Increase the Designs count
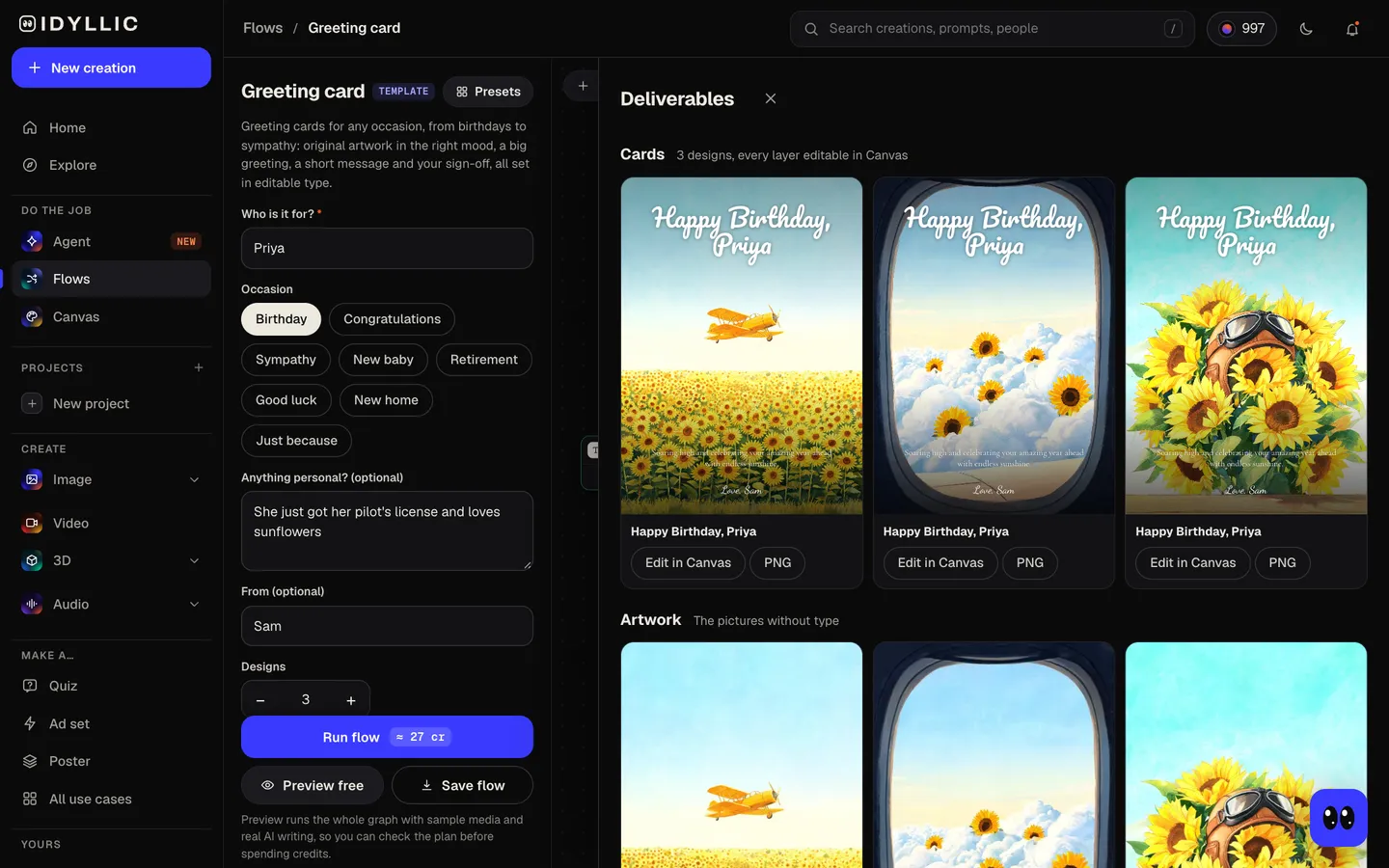This screenshot has height=868, width=1389. 351,700
